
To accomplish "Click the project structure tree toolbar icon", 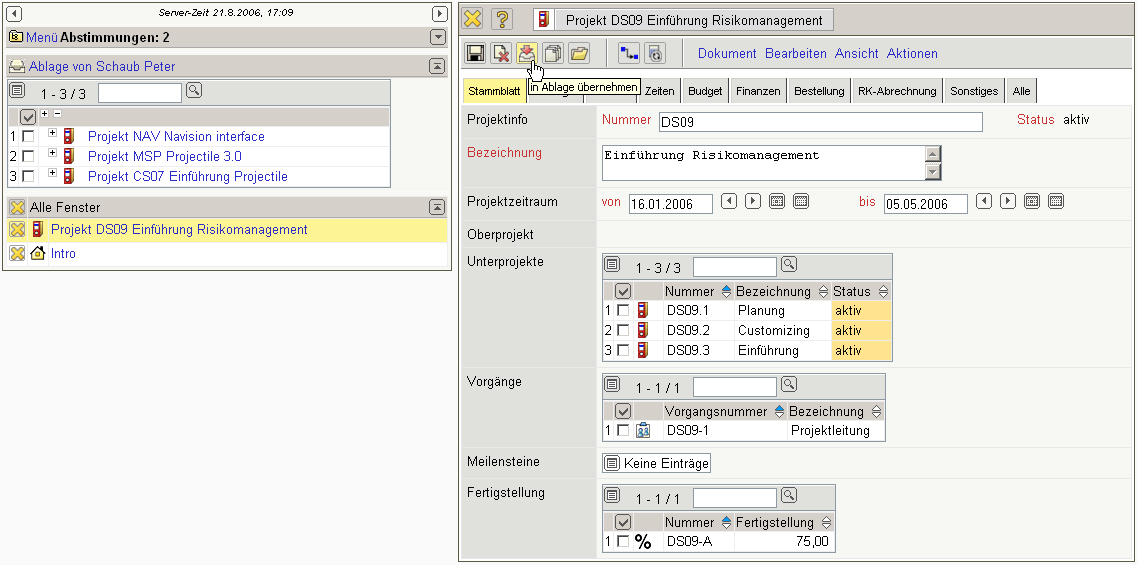I will [x=629, y=54].
